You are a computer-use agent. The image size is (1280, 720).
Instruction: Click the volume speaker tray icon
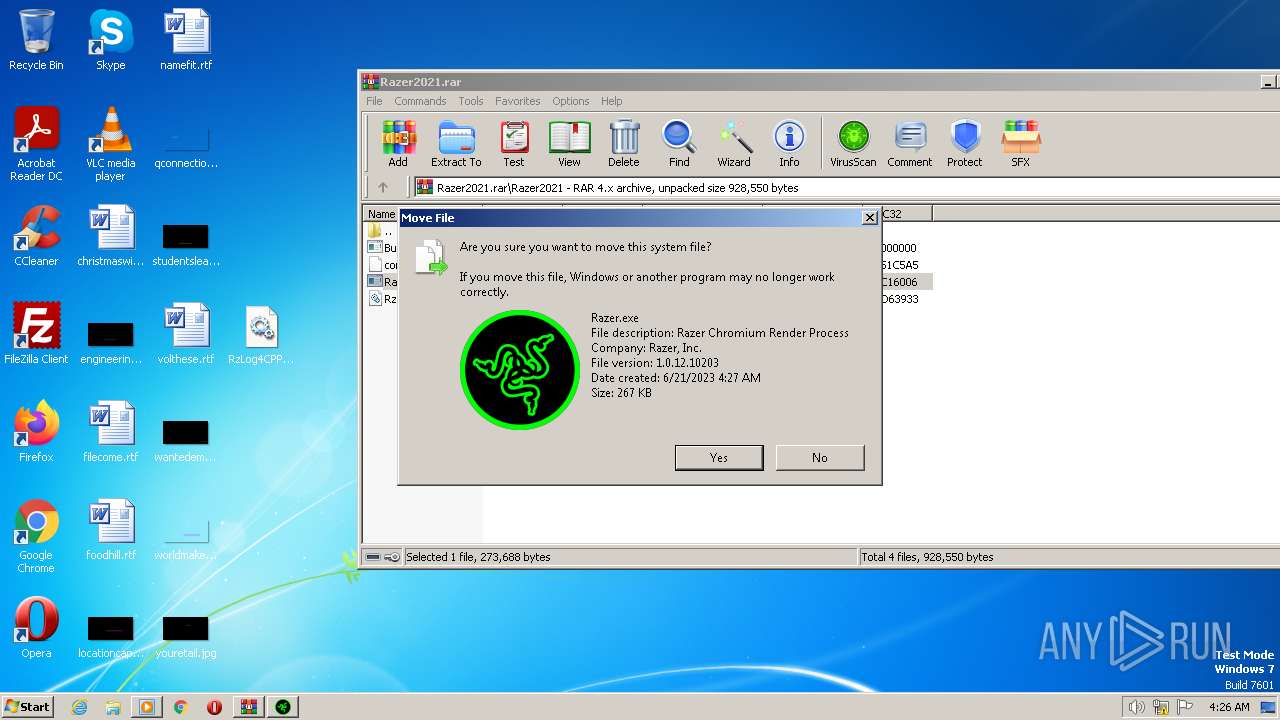click(x=1136, y=707)
